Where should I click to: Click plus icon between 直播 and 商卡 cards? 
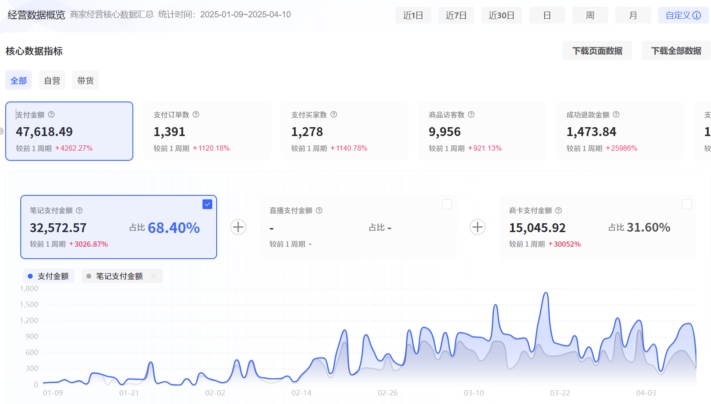477,227
